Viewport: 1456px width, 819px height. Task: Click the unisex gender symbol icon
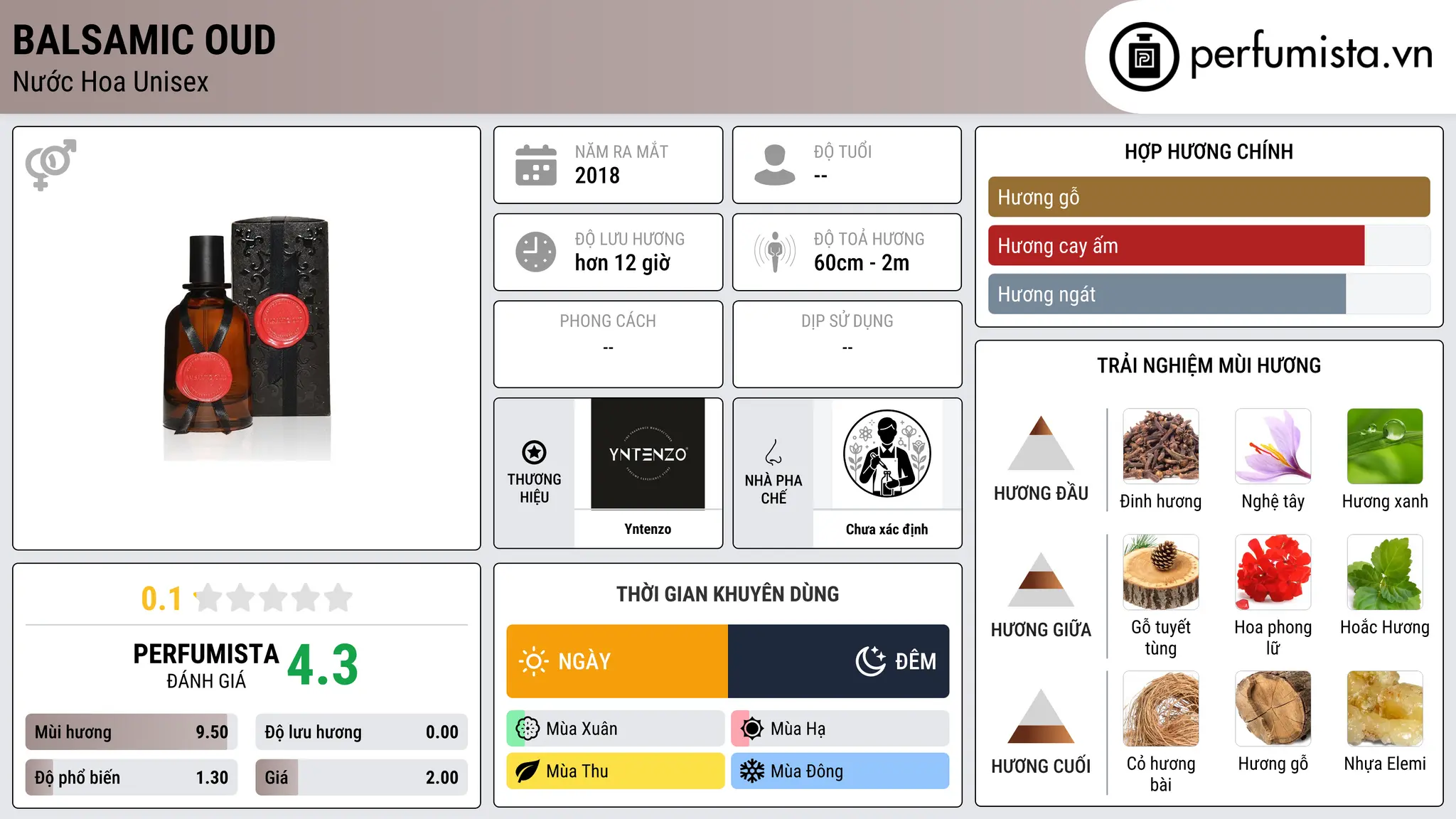point(50,164)
